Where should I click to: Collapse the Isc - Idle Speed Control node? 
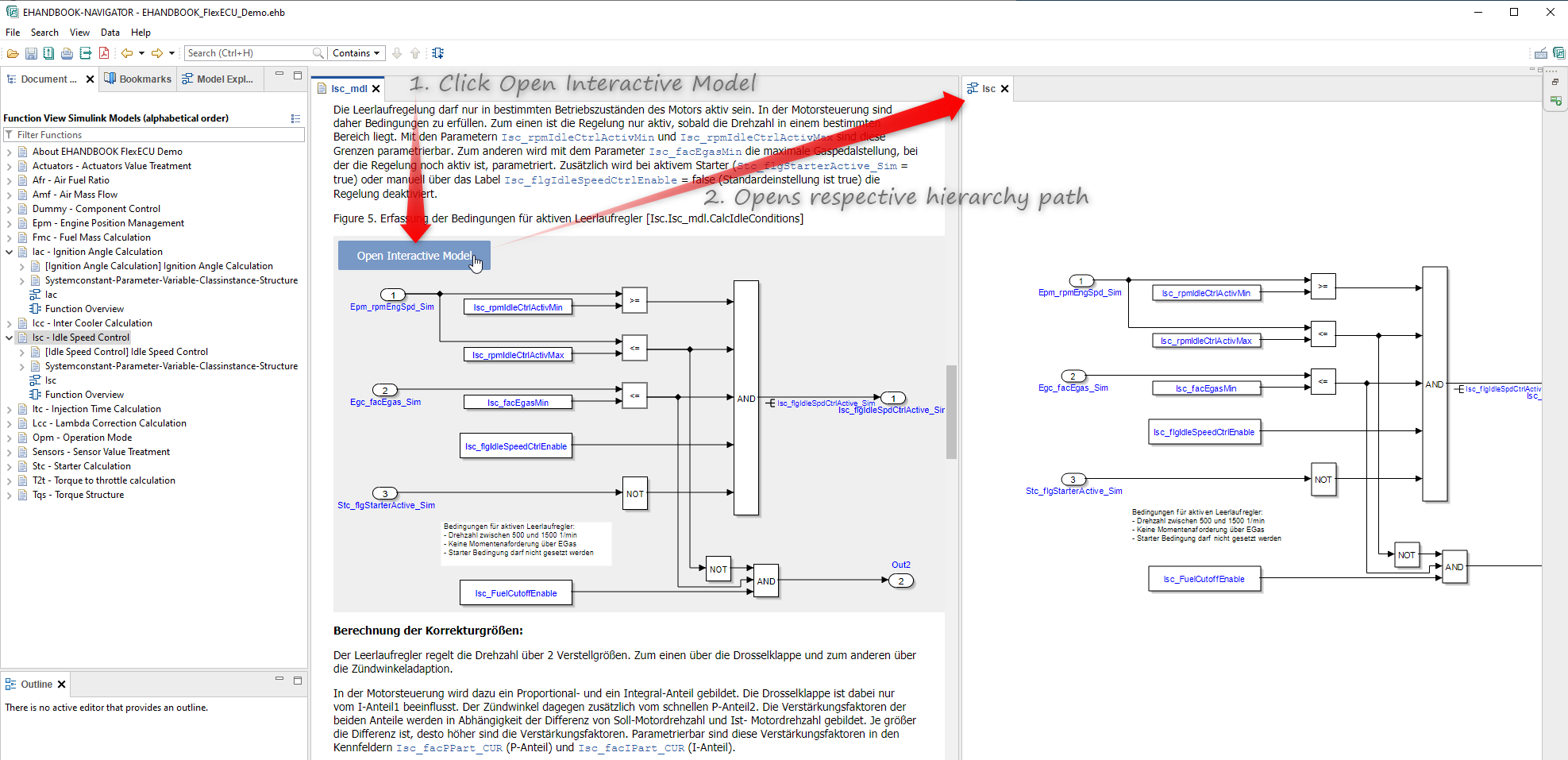pyautogui.click(x=10, y=338)
